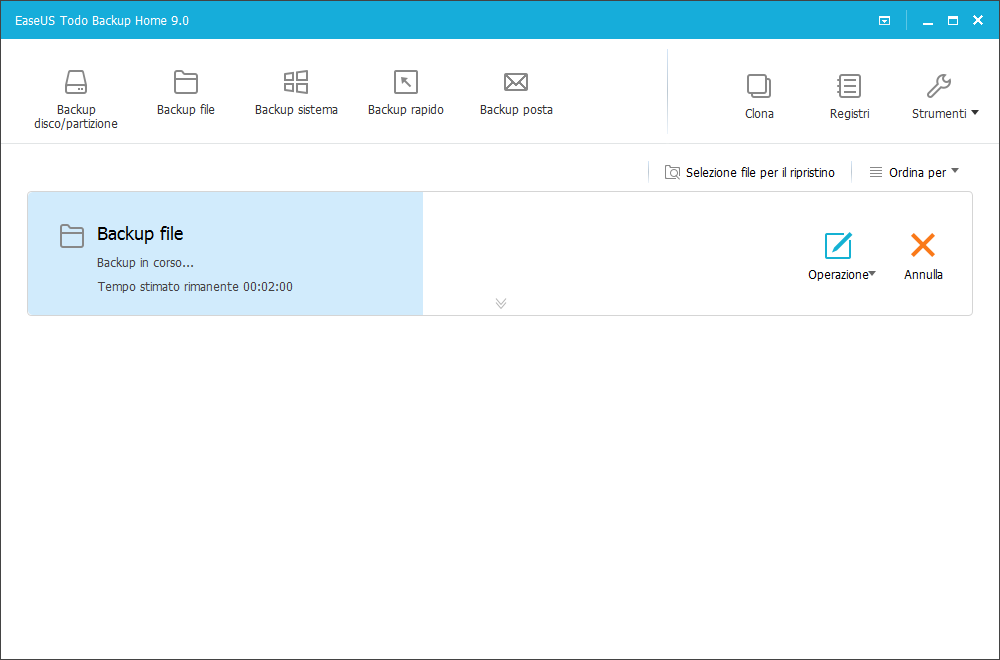This screenshot has height=660, width=1000.
Task: Expand the Operazione dropdown arrow
Action: click(872, 274)
